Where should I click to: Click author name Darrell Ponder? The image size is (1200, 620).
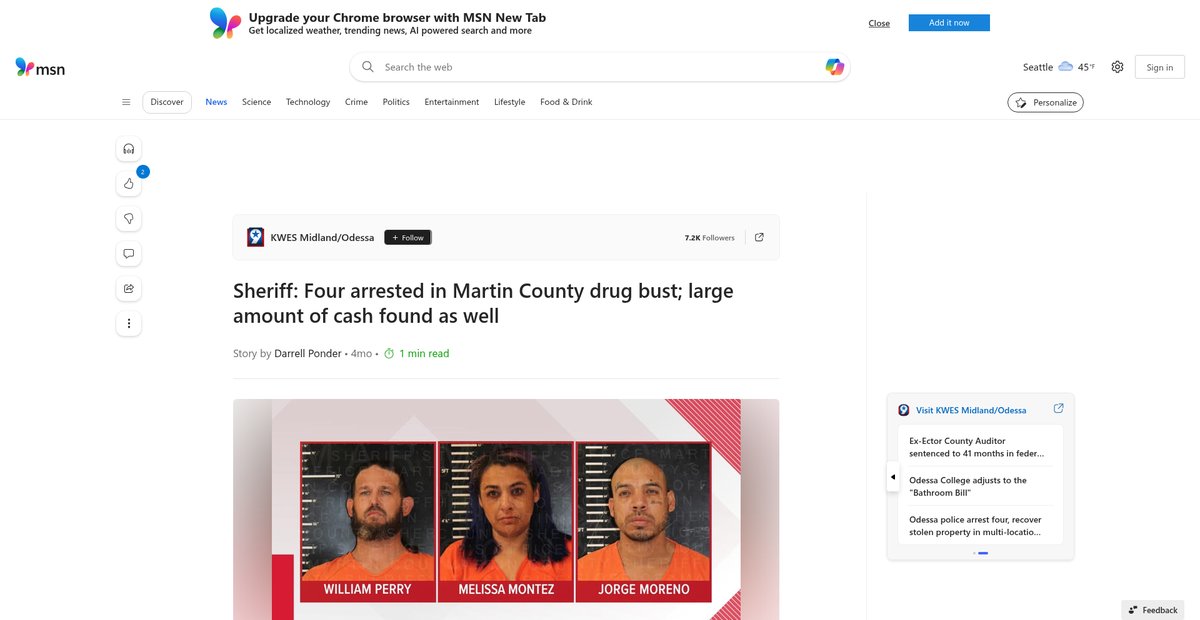pos(308,354)
